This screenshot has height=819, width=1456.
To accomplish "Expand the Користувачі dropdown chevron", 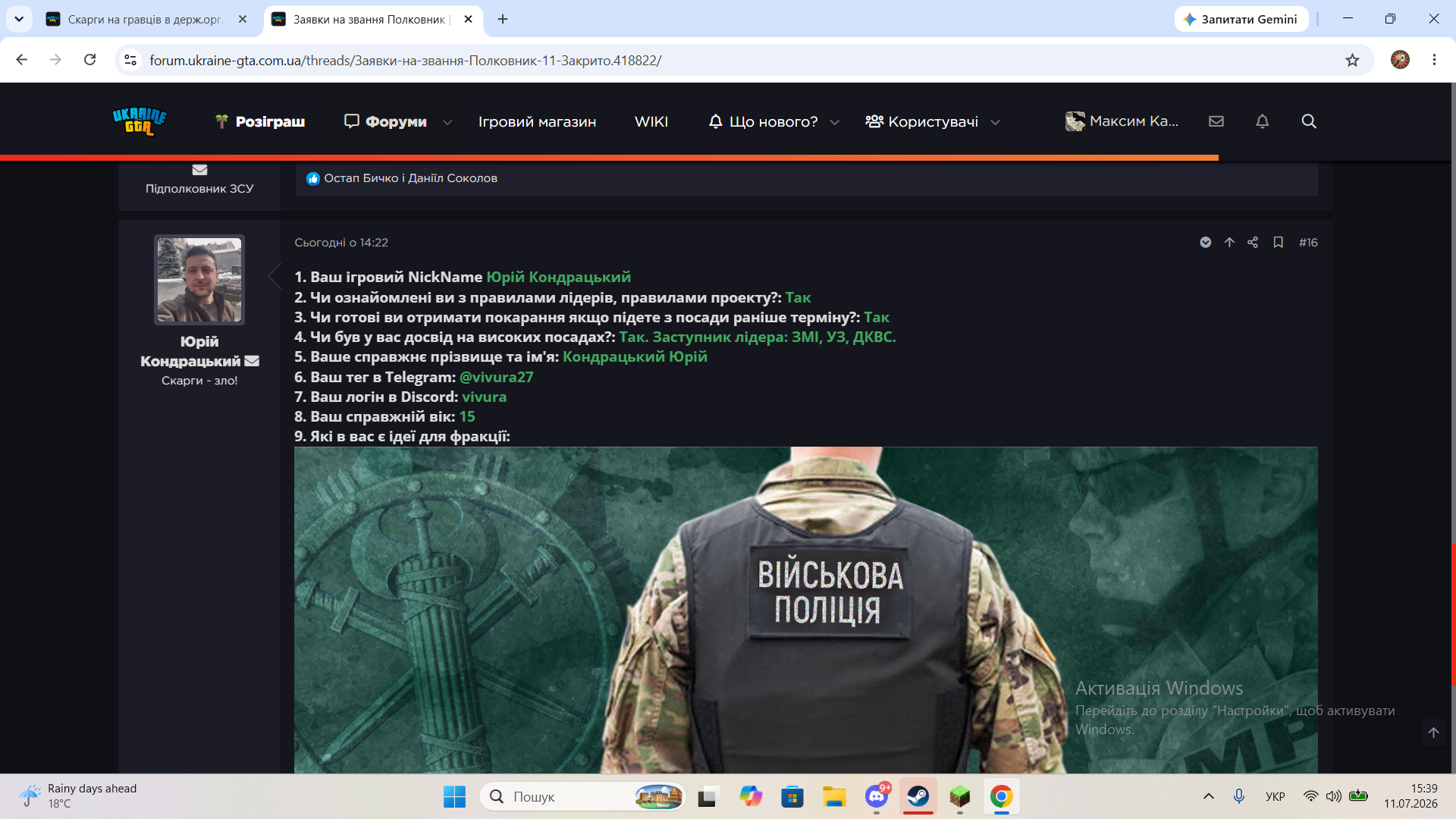I will [995, 122].
